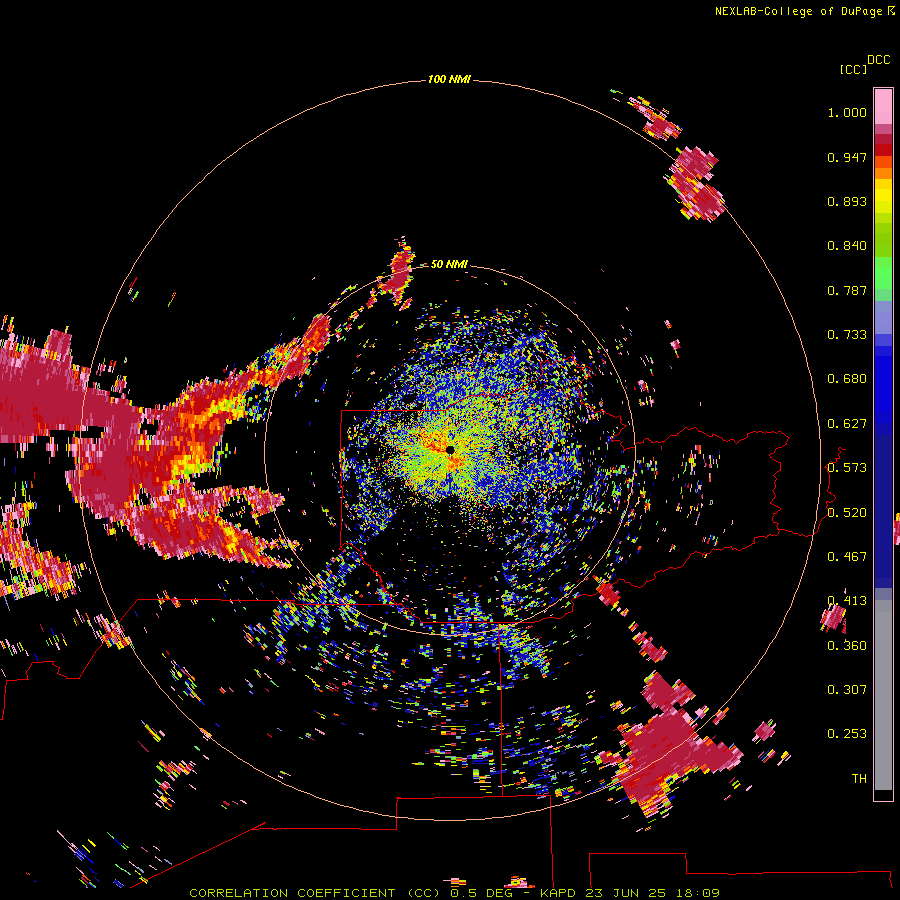Click the 0.5 DEG elevation text
The image size is (900, 900).
481,893
